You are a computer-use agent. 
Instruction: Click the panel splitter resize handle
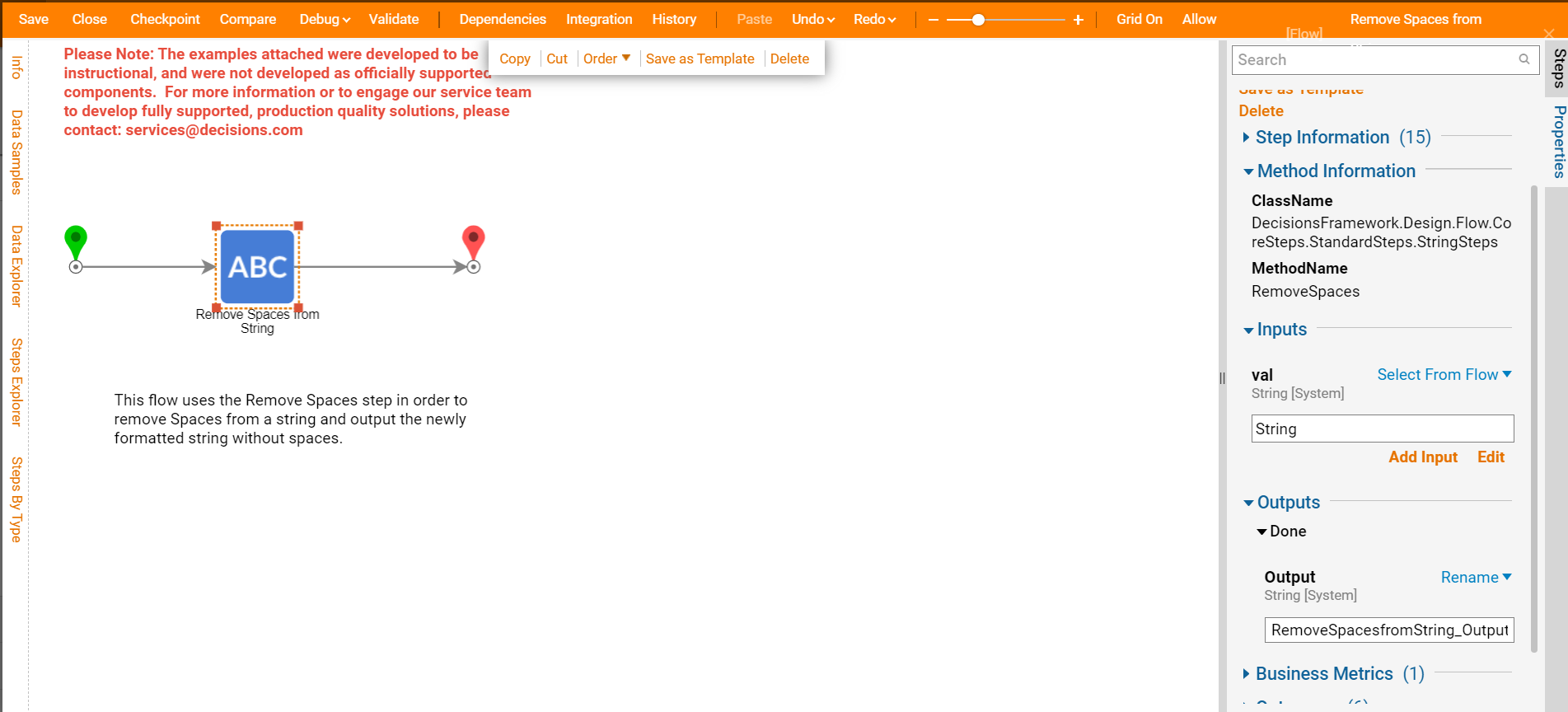click(1222, 378)
